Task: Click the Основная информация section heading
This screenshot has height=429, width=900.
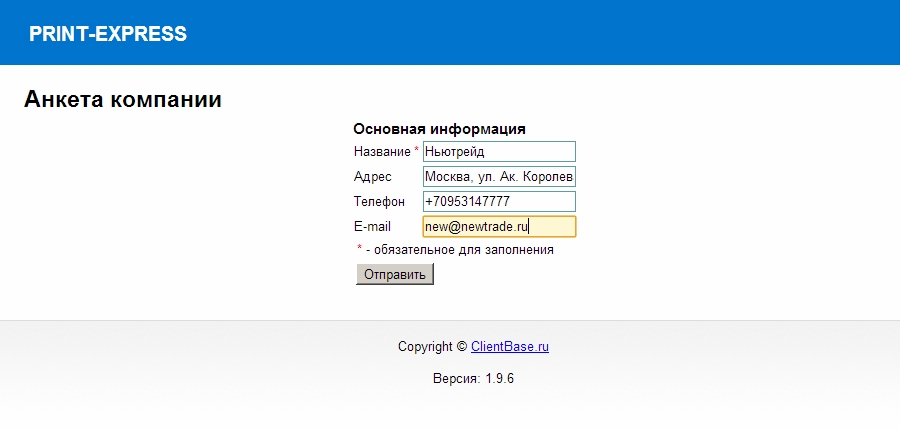Action: (439, 129)
